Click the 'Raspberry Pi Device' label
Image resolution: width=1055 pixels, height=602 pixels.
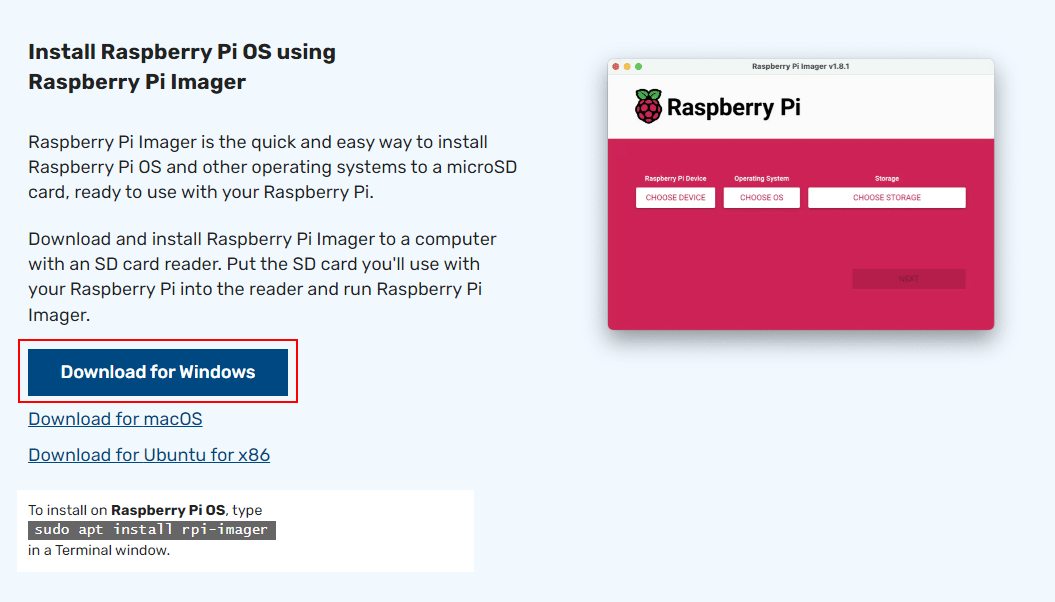click(x=676, y=179)
